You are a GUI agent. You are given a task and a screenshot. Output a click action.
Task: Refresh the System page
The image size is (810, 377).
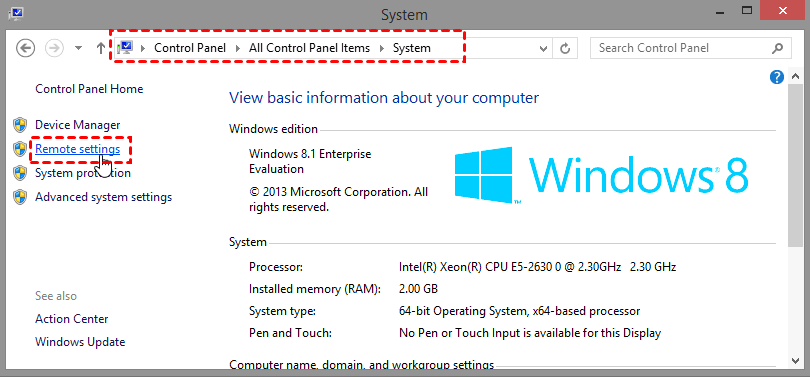click(566, 49)
